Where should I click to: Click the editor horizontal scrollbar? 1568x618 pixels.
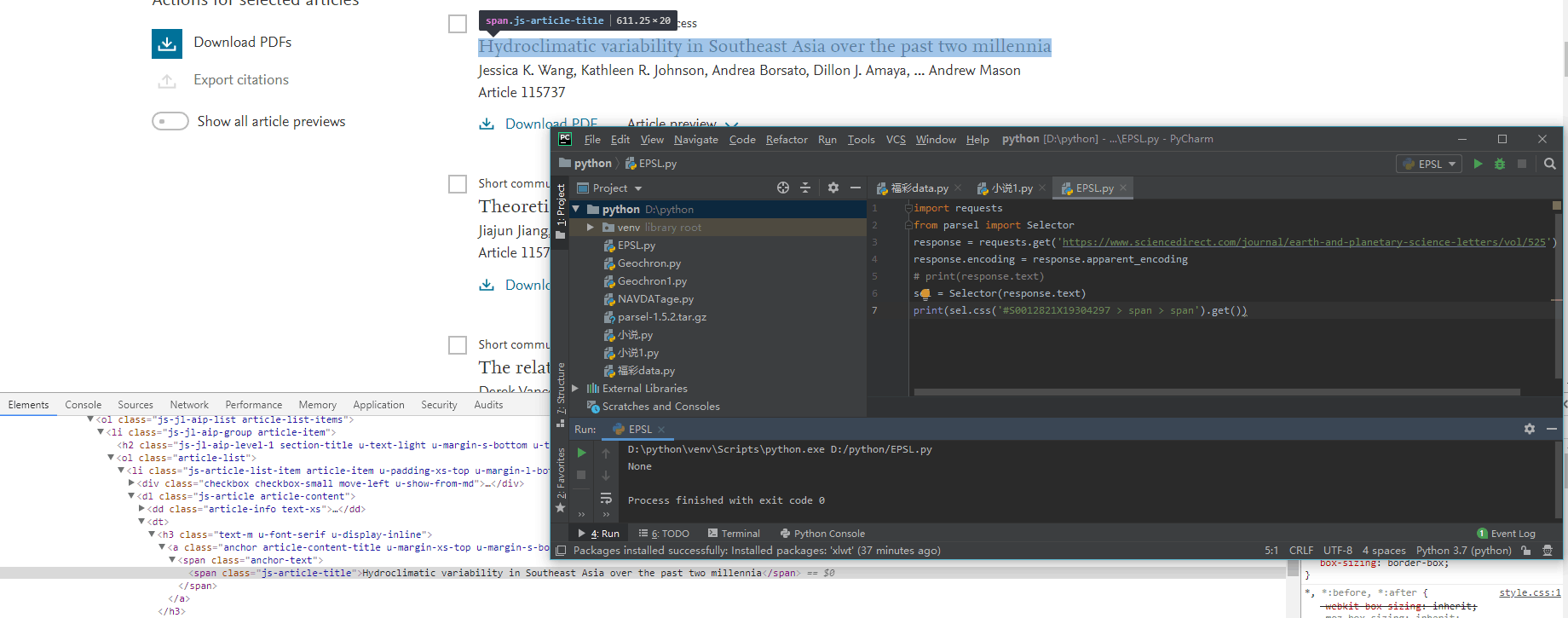1217,392
